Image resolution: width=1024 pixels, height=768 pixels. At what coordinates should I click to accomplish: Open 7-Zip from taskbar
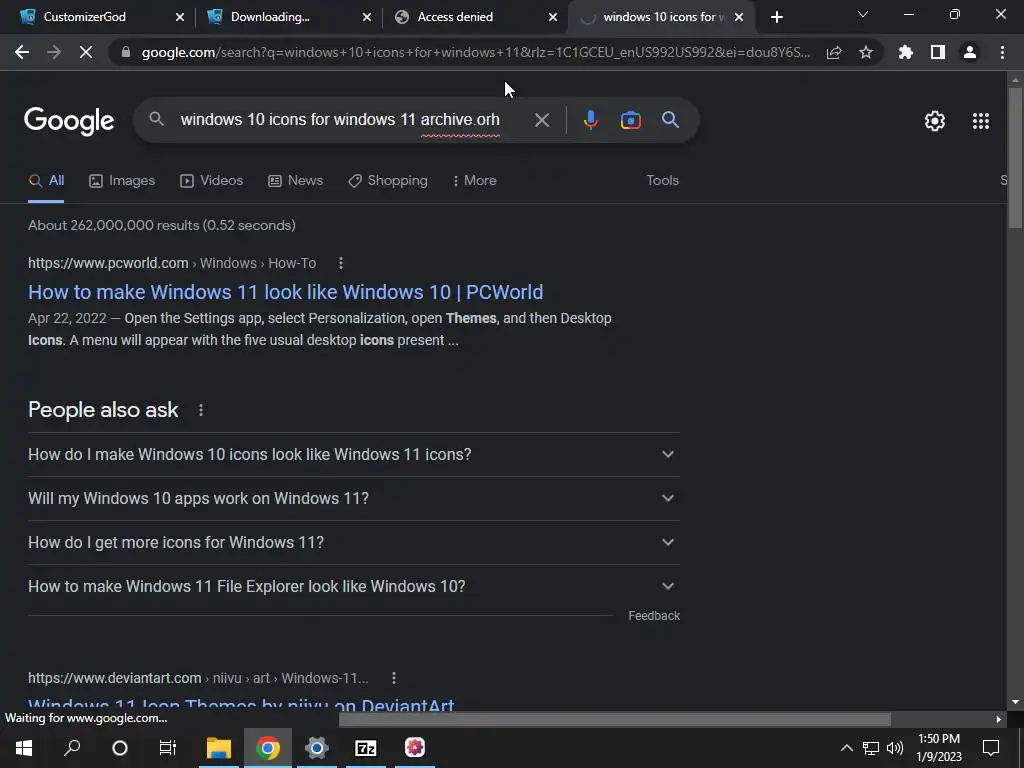[x=366, y=748]
